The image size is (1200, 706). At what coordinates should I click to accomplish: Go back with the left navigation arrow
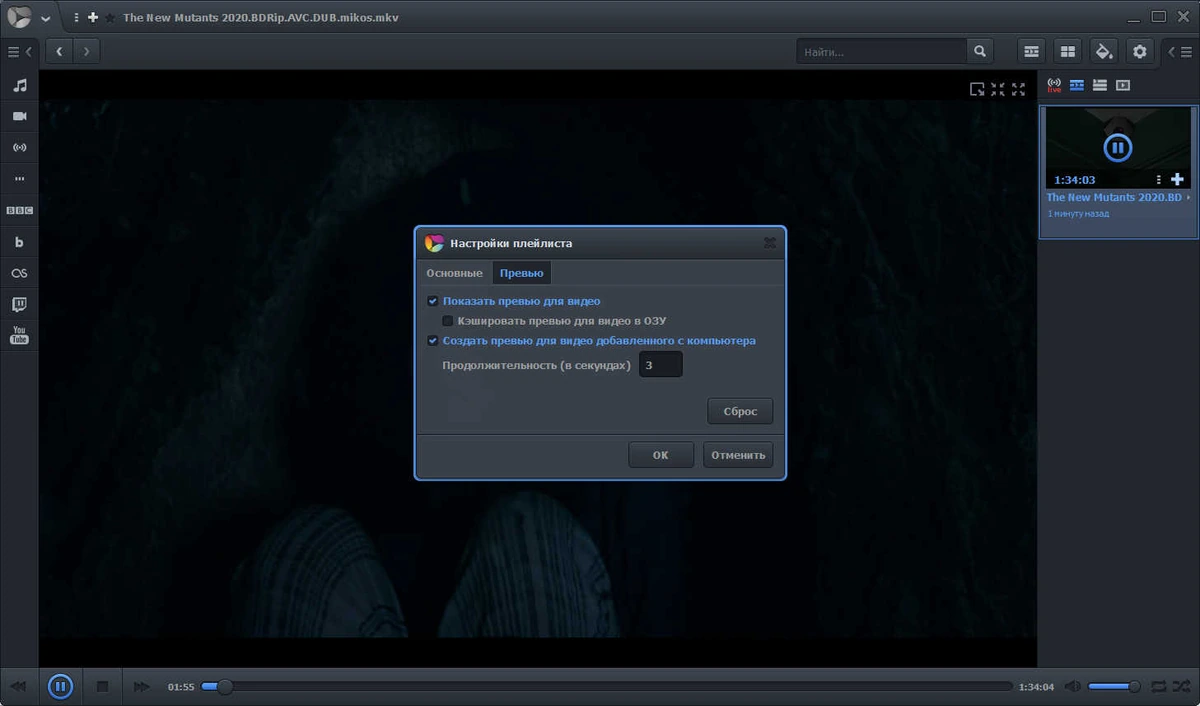(x=60, y=51)
